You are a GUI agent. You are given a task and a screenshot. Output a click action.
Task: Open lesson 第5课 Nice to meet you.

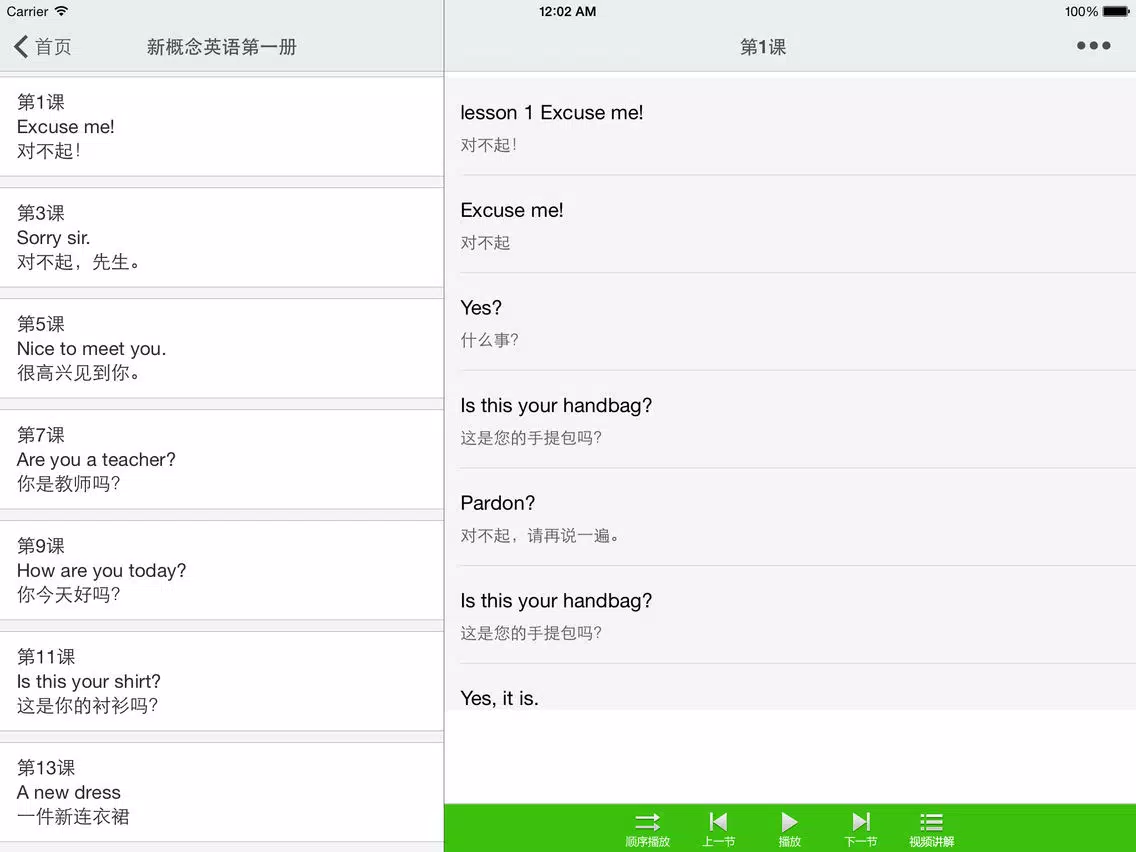222,348
